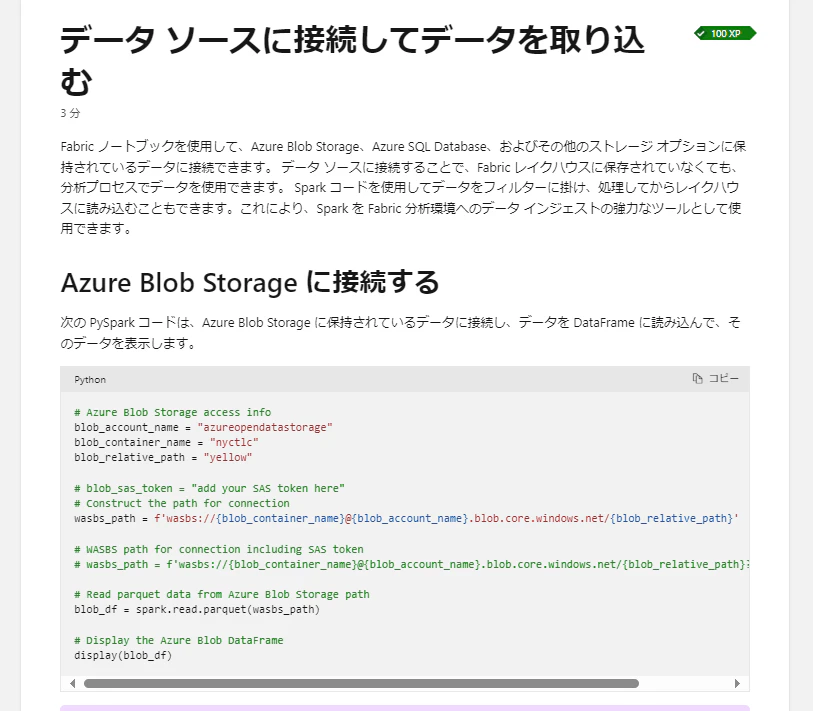Screen dimensions: 813x711
Task: Click the string "nyctlc" in the code
Action: click(234, 442)
